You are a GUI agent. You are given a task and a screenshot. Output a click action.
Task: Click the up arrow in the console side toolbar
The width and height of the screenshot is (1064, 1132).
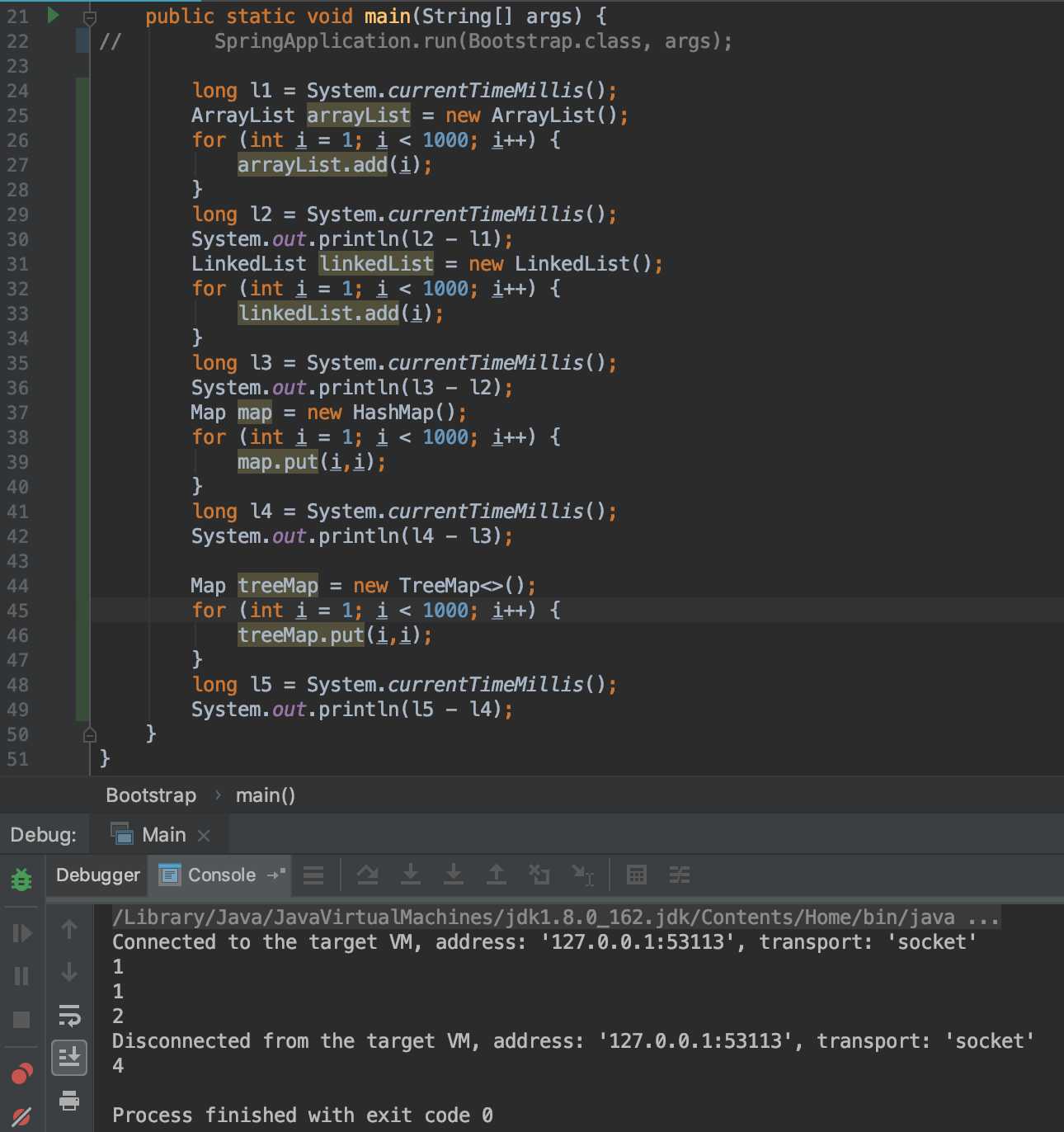[x=69, y=930]
